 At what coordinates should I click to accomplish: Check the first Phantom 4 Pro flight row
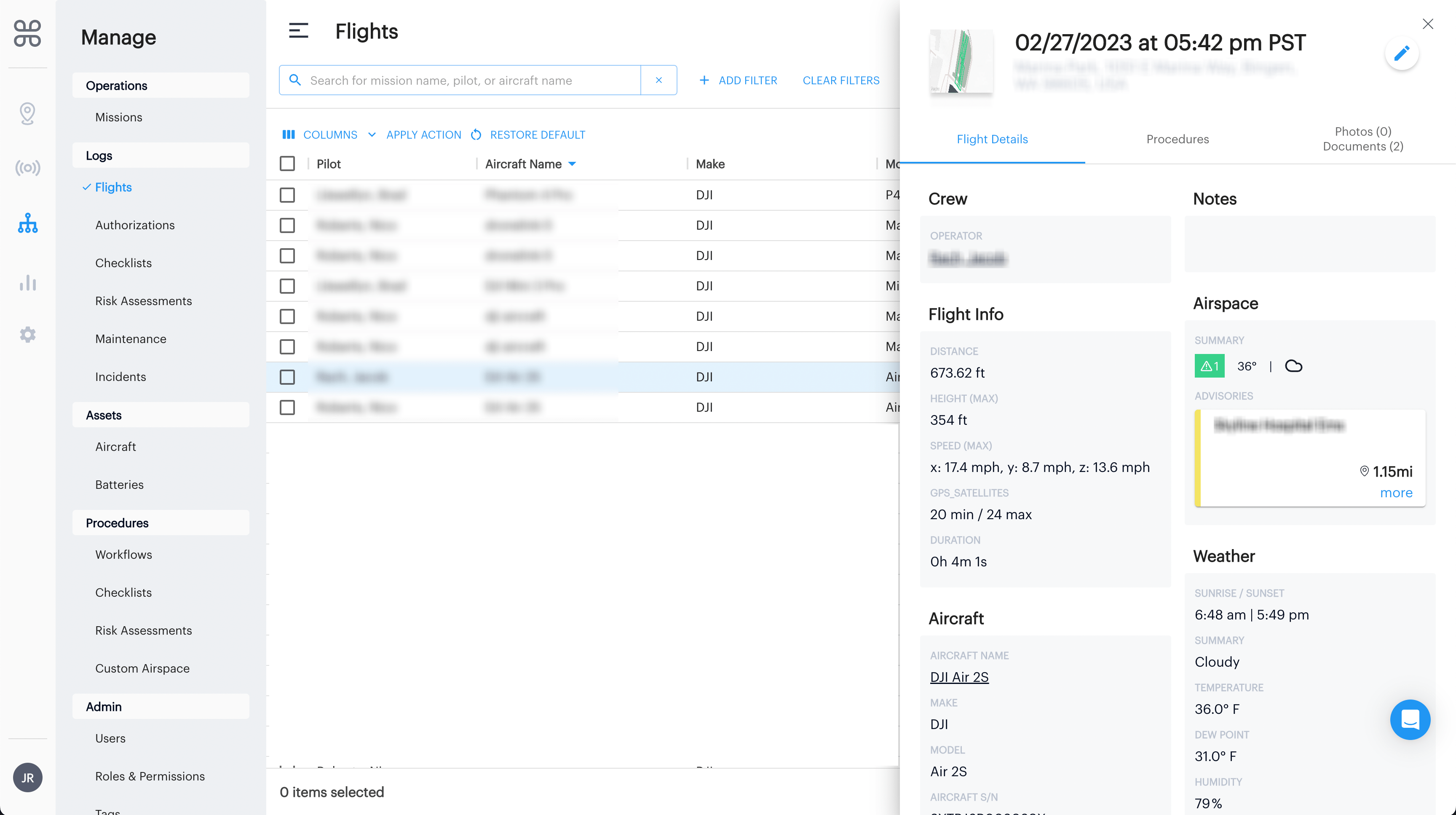coord(288,194)
